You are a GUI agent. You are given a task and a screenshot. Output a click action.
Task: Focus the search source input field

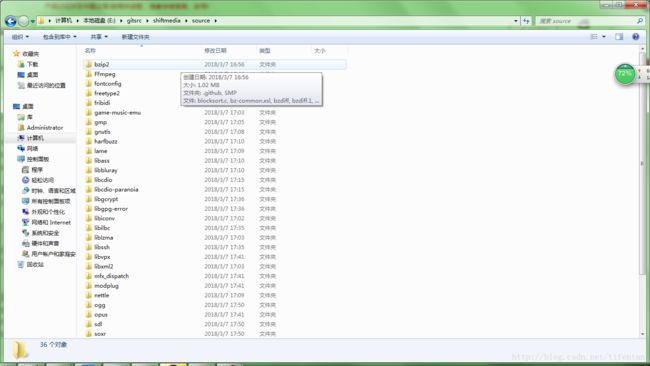click(x=585, y=21)
